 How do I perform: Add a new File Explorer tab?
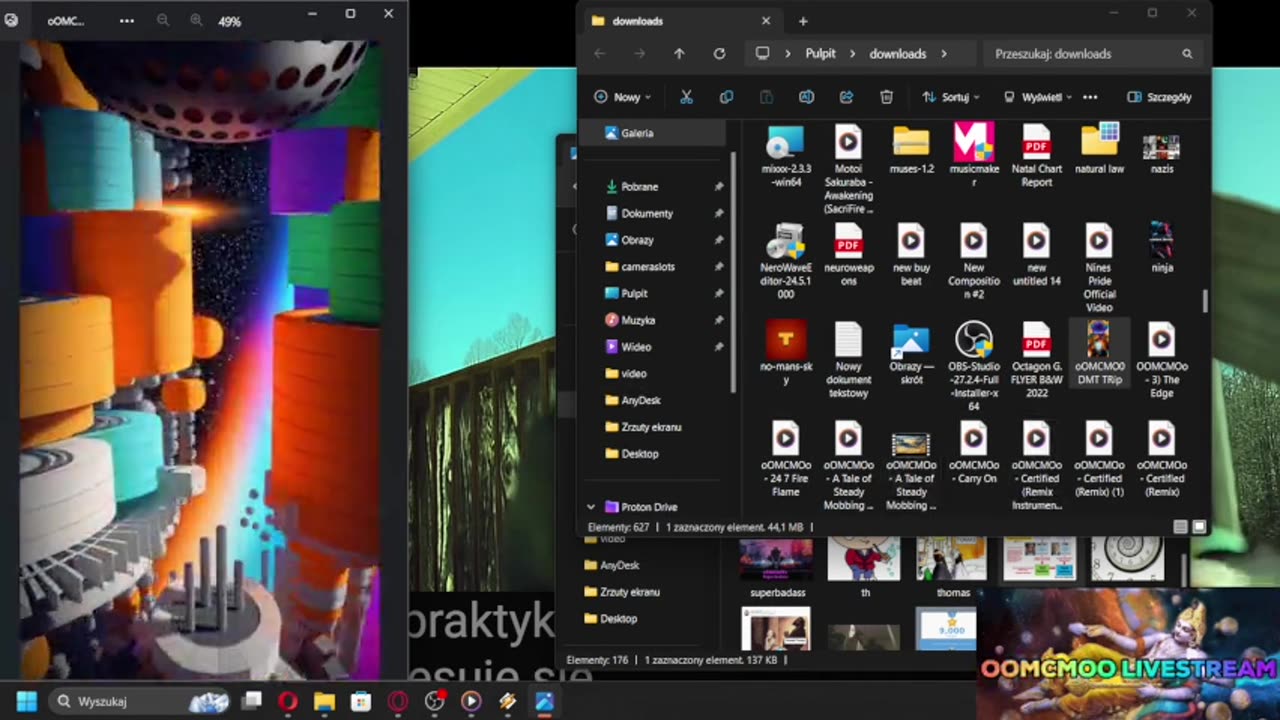pos(803,21)
